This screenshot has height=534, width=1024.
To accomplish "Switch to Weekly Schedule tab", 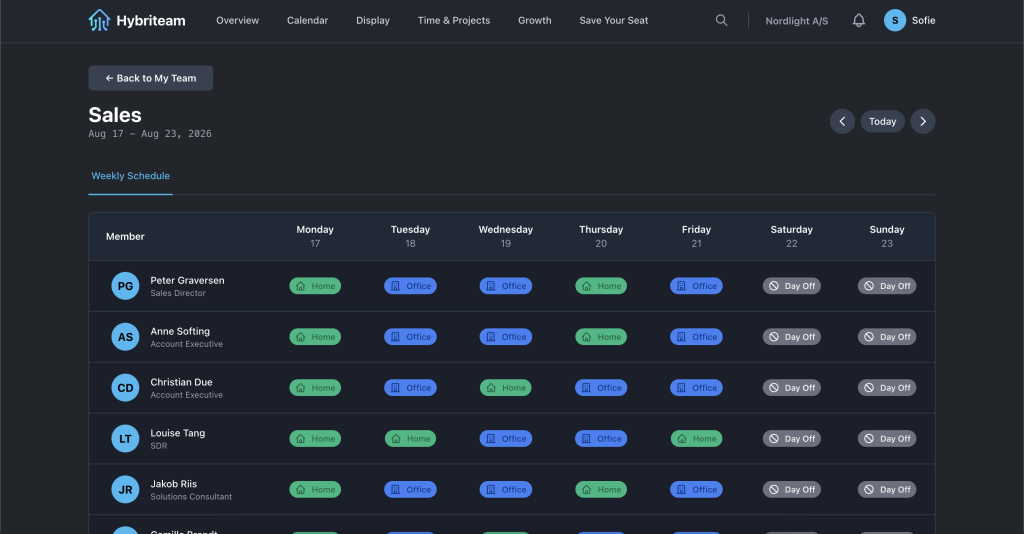I will tap(131, 176).
